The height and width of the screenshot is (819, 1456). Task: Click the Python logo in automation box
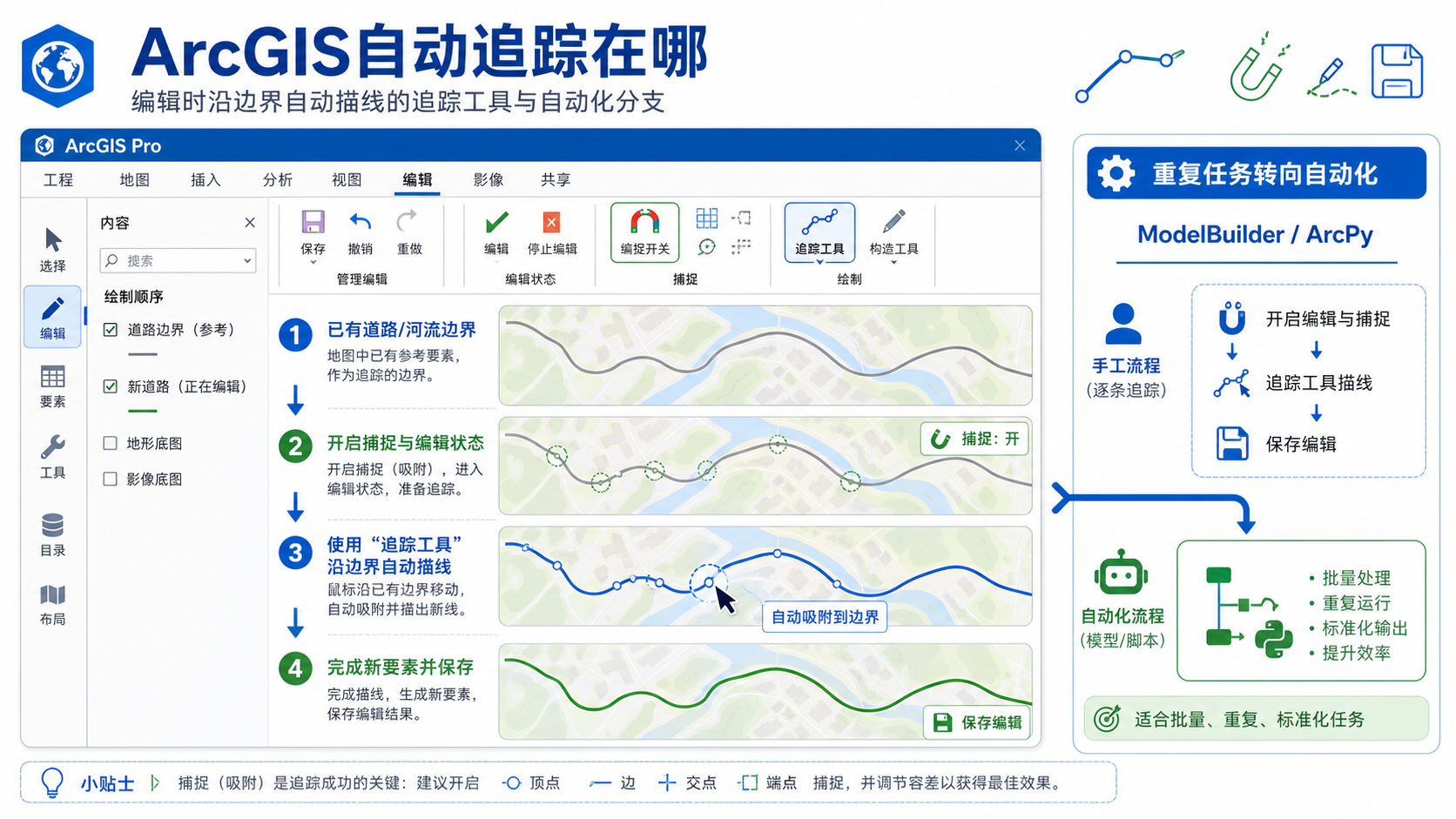point(1274,639)
